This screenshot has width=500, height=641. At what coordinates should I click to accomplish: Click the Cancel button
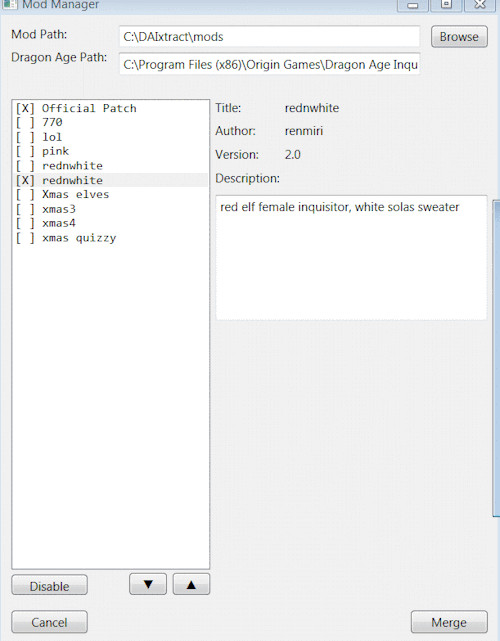pos(49,622)
